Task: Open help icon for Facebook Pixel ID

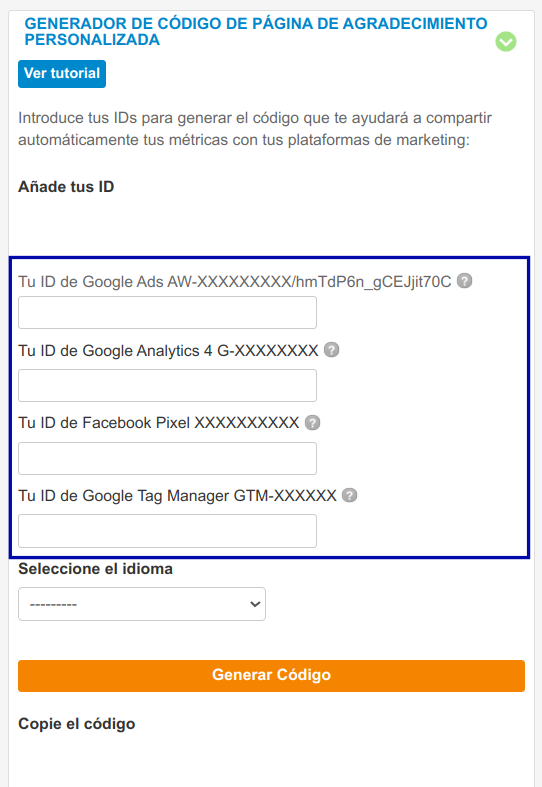Action: coord(312,423)
